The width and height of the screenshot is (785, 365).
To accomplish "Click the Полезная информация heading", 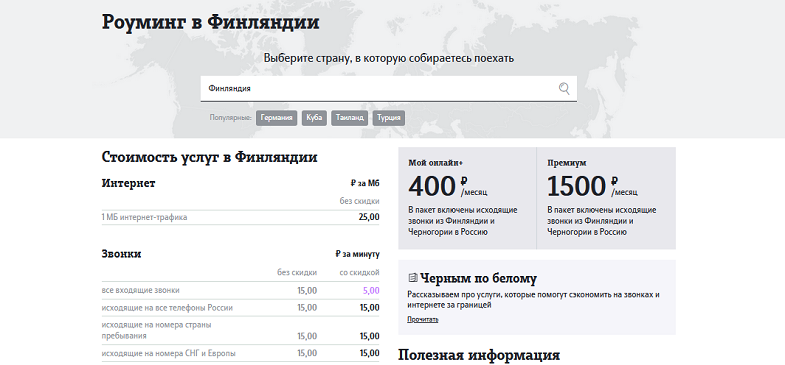I will pyautogui.click(x=479, y=355).
